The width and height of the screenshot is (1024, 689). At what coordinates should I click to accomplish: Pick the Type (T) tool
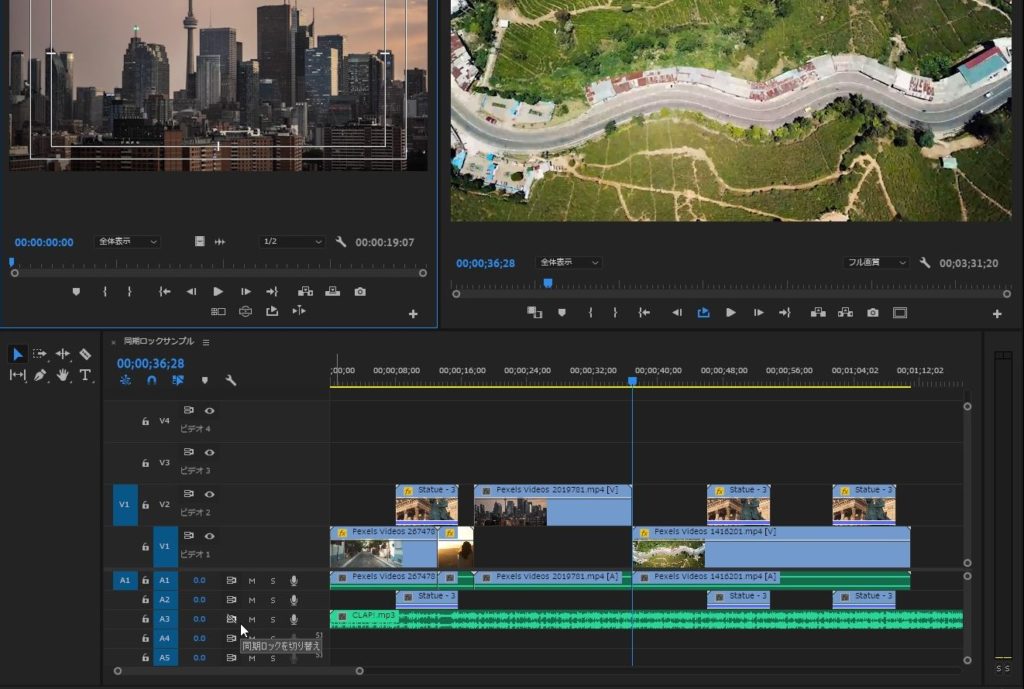coord(85,375)
